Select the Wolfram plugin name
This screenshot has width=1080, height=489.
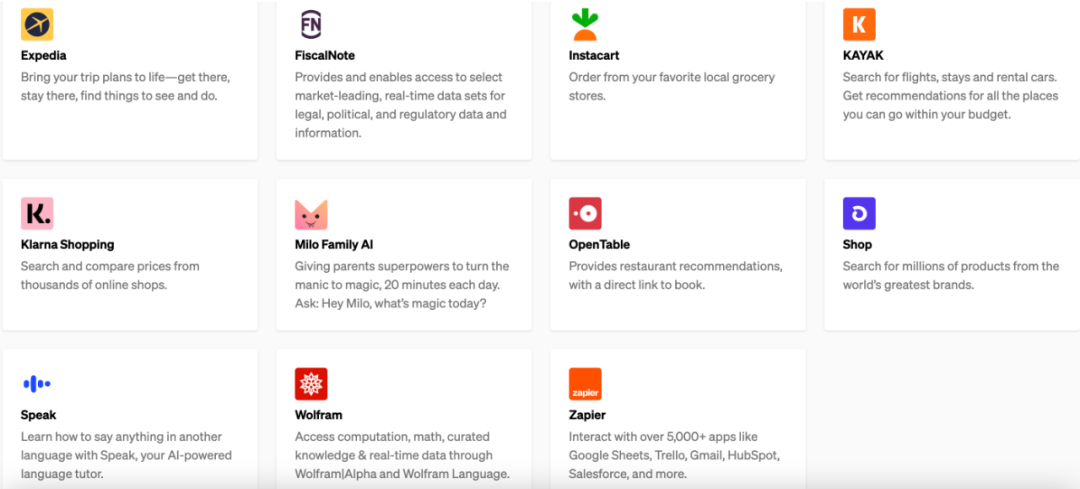coord(319,415)
